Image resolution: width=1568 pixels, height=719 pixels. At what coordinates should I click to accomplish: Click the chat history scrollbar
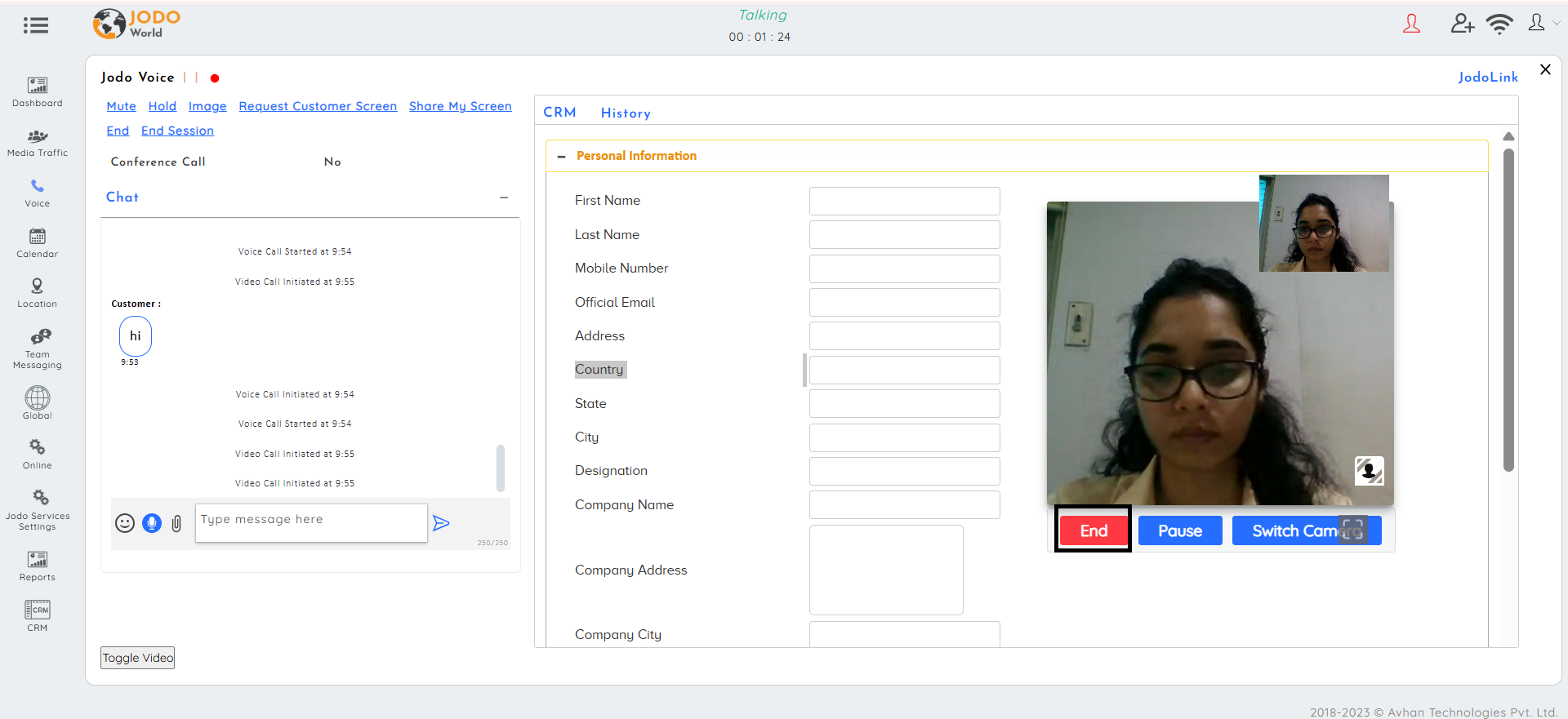click(501, 468)
